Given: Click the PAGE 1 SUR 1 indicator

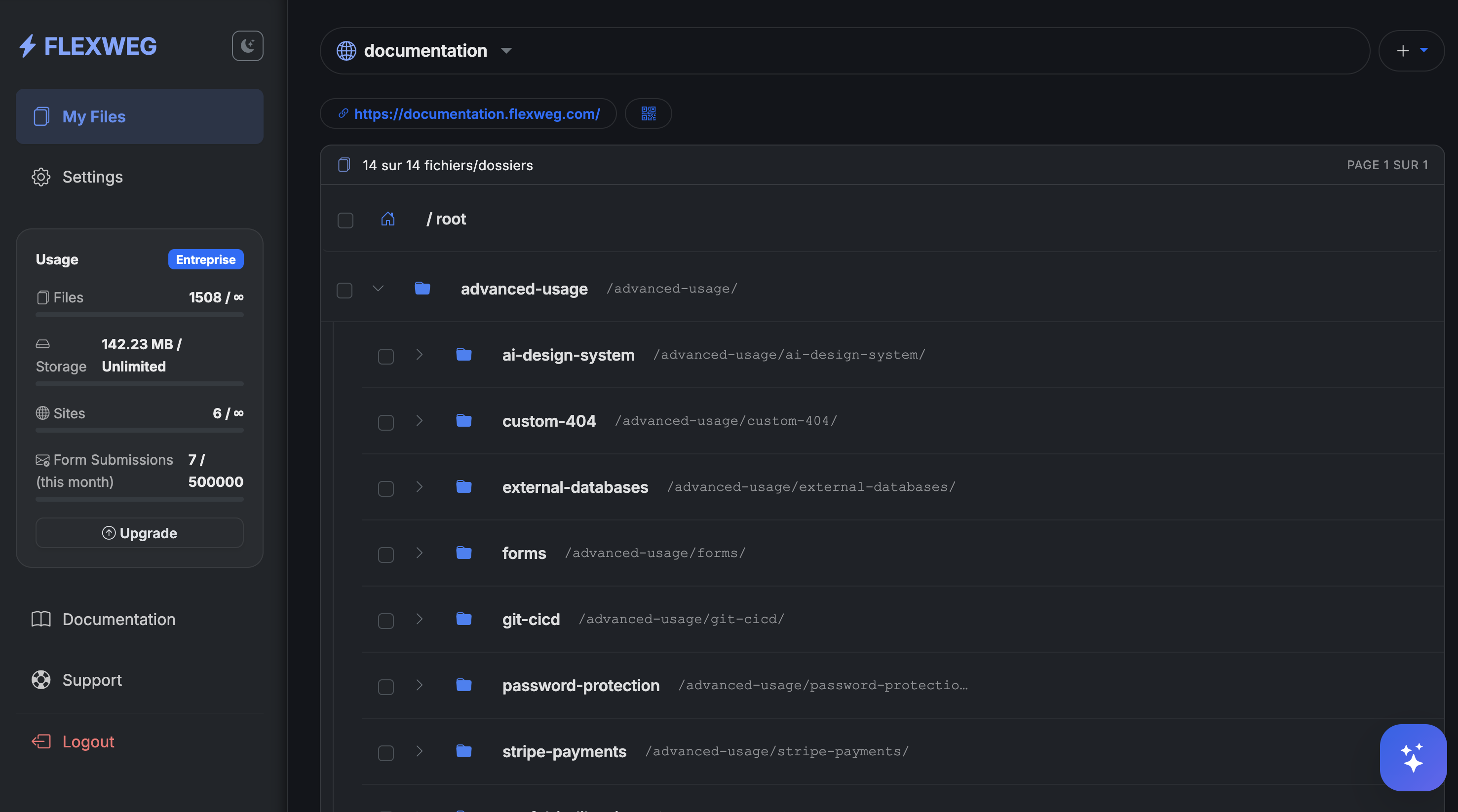Looking at the screenshot, I should [1387, 165].
